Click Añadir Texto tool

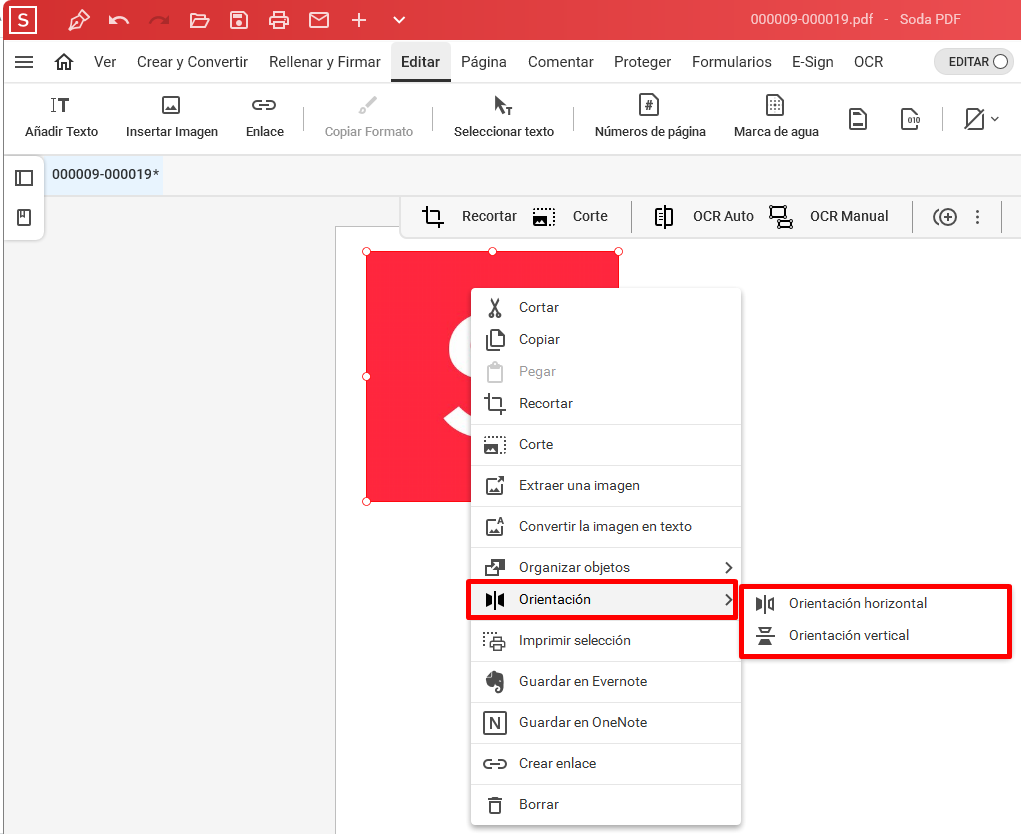point(61,118)
